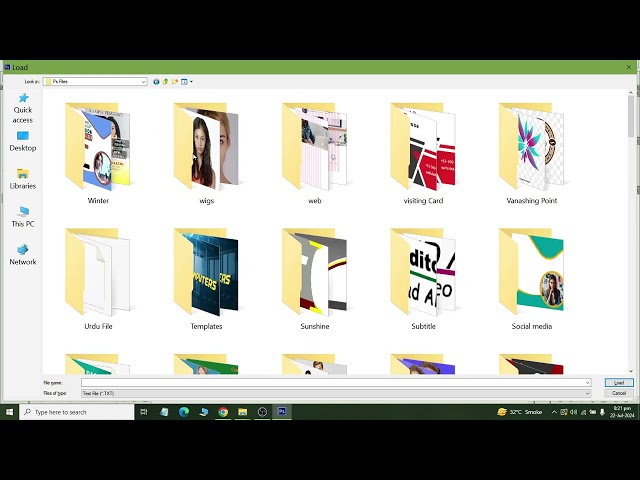Select the Subtitle folder
Screen dimensions: 640x480
pyautogui.click(x=423, y=279)
